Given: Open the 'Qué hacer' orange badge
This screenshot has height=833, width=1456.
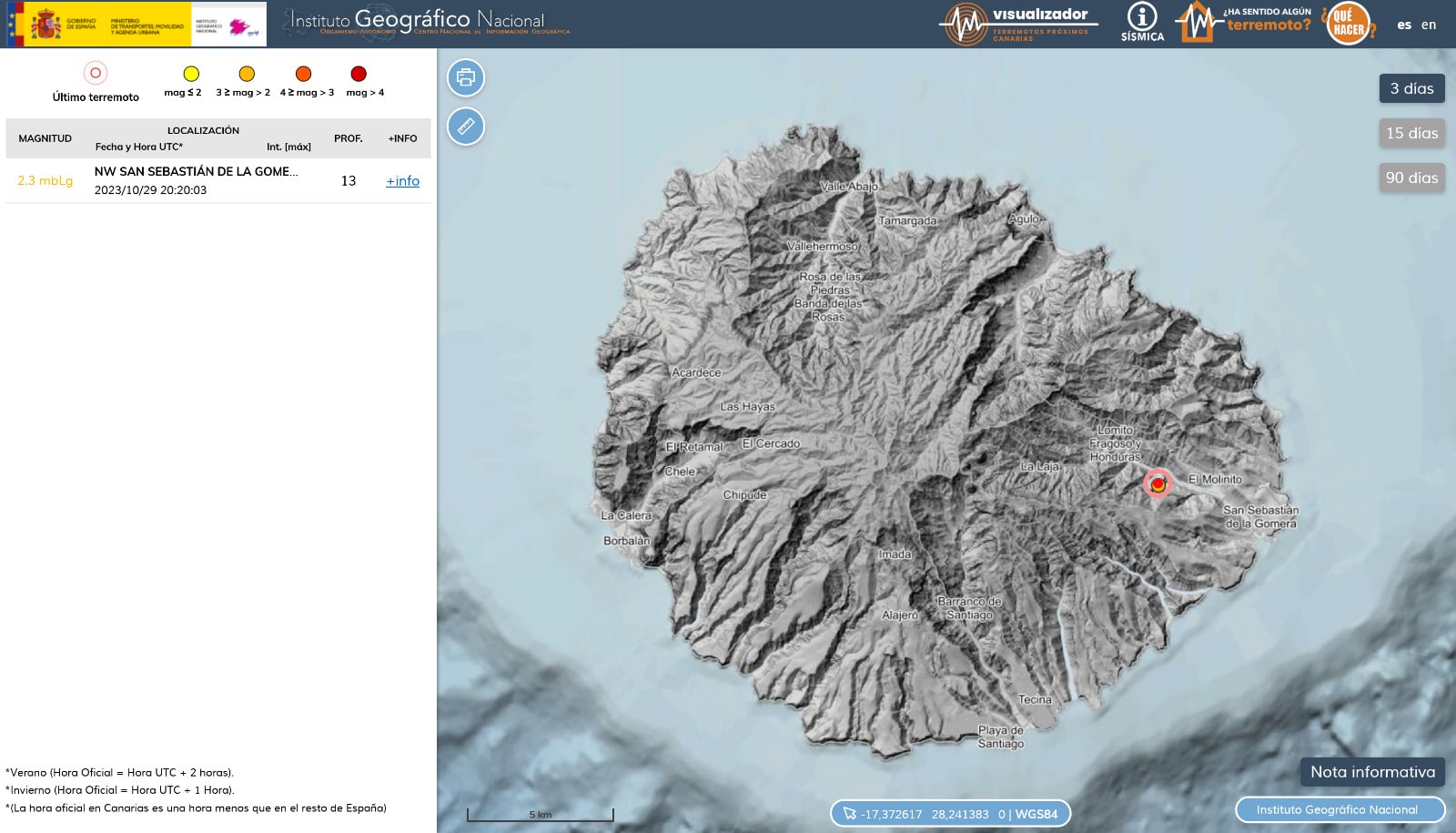Looking at the screenshot, I should [x=1348, y=24].
